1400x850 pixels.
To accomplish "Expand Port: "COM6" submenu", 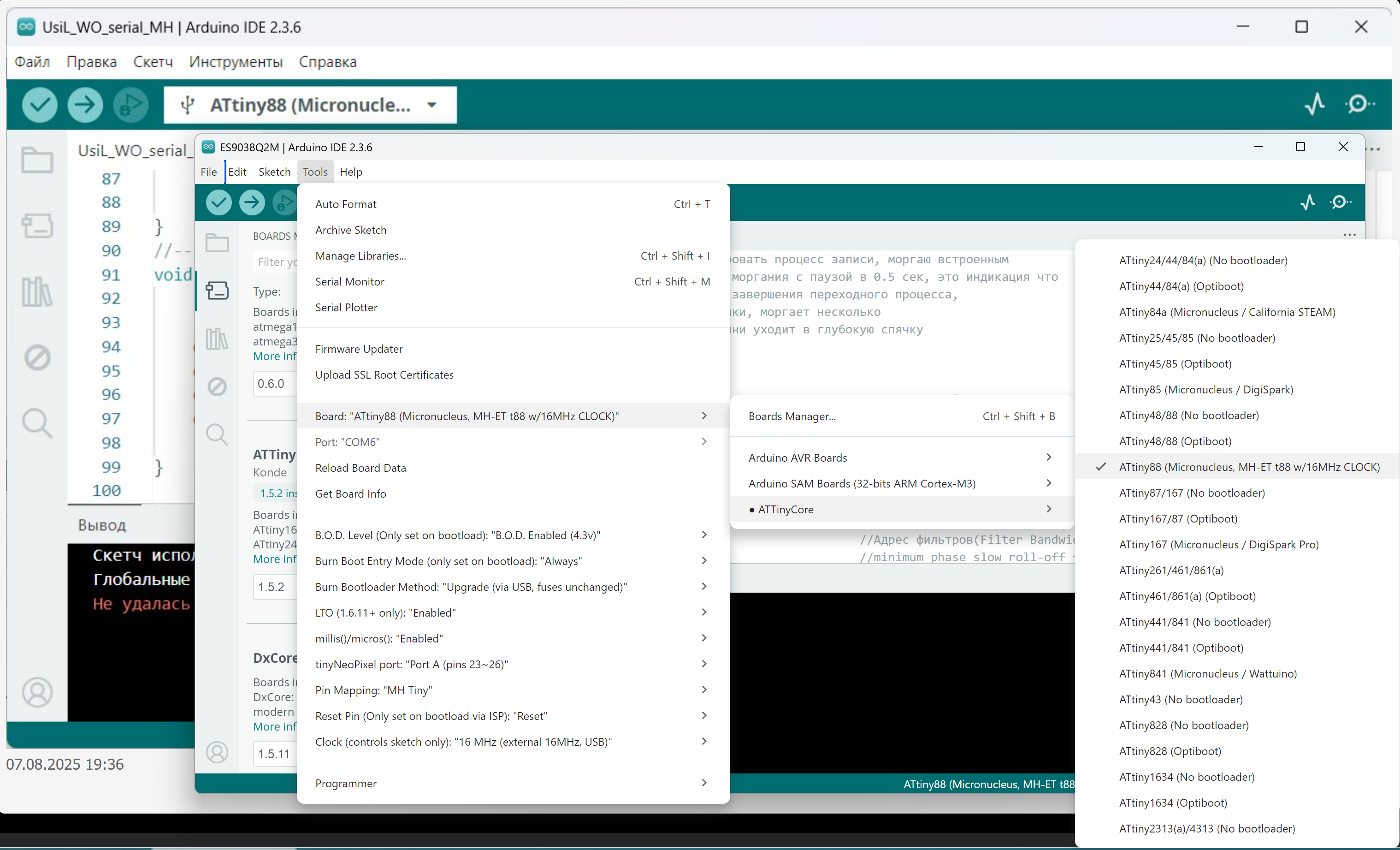I will pyautogui.click(x=513, y=442).
